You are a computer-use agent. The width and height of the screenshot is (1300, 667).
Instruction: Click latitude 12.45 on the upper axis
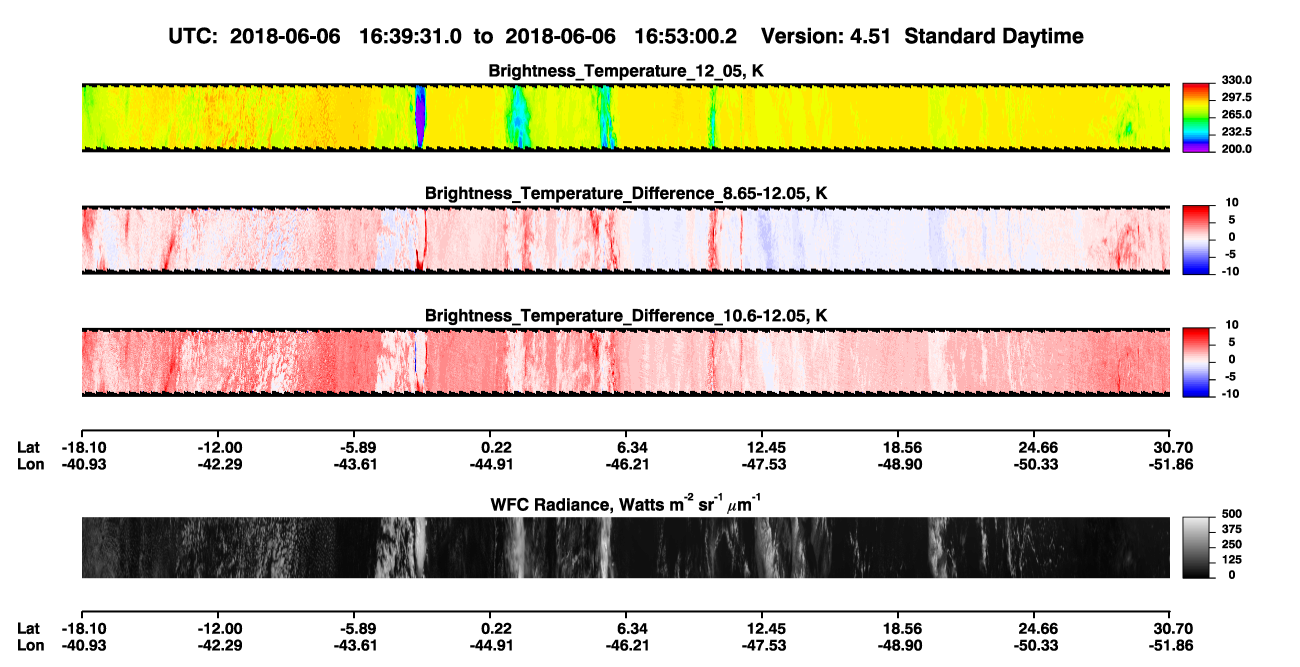pyautogui.click(x=764, y=447)
